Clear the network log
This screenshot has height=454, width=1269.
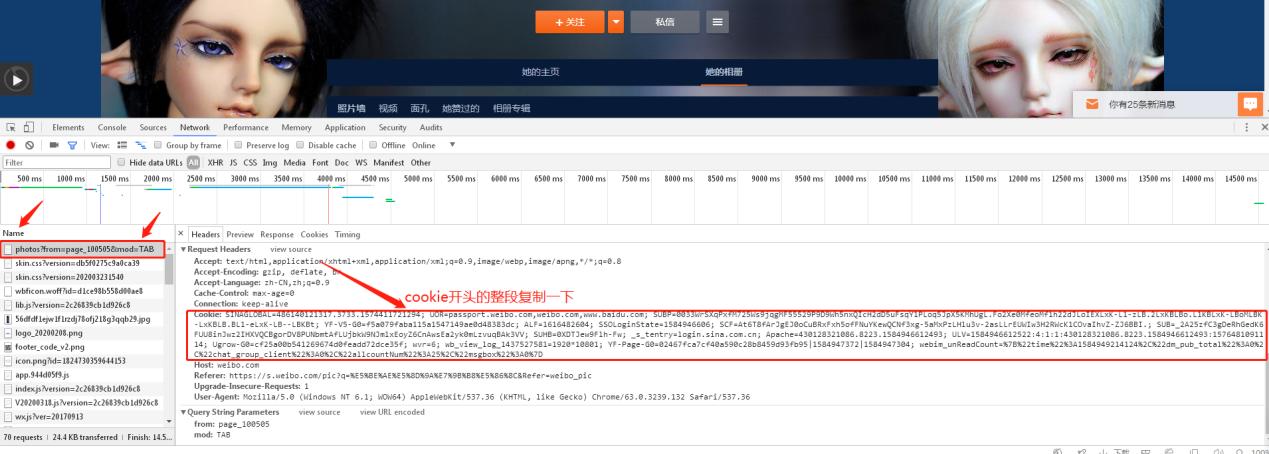[29, 145]
